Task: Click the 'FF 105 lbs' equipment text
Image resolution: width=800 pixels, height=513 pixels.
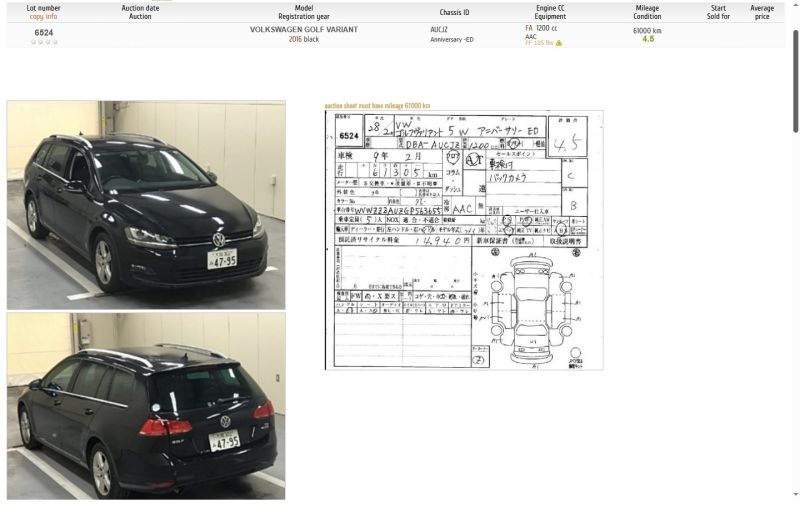Action: pyautogui.click(x=539, y=43)
